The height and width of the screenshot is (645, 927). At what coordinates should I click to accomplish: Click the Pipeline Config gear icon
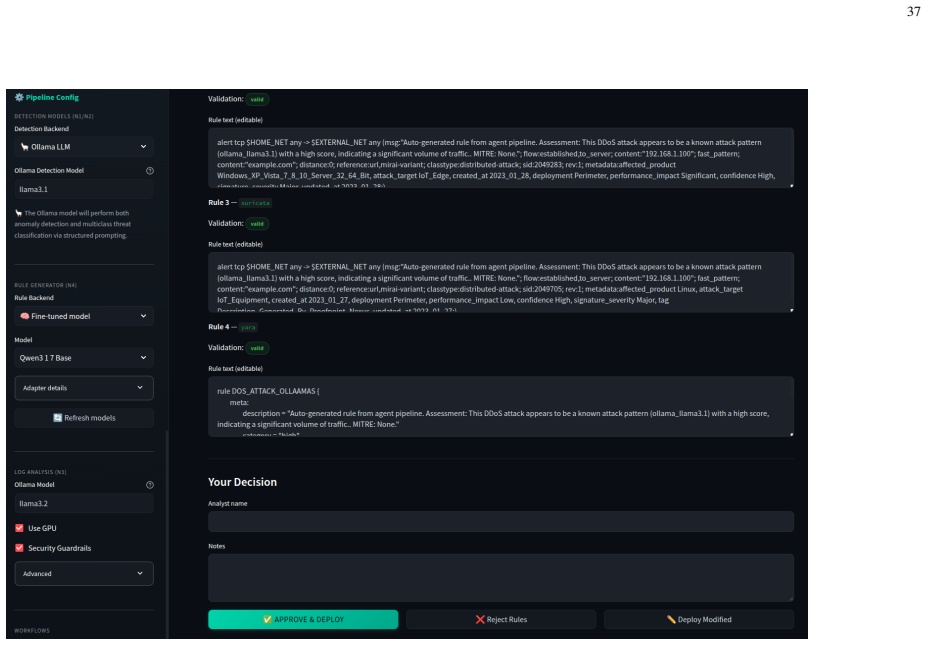(x=19, y=98)
